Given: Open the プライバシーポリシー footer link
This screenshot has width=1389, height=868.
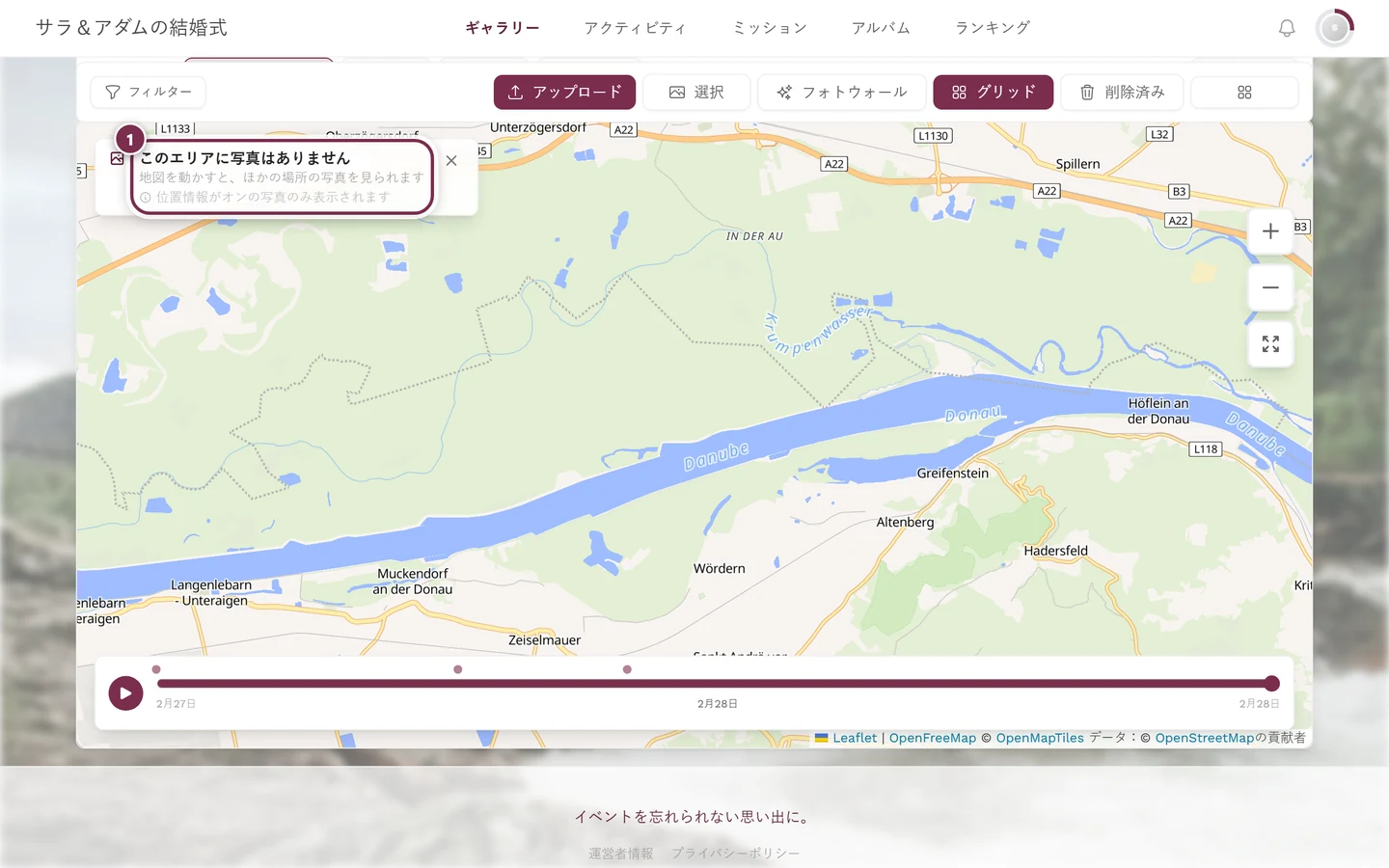Looking at the screenshot, I should (x=736, y=854).
